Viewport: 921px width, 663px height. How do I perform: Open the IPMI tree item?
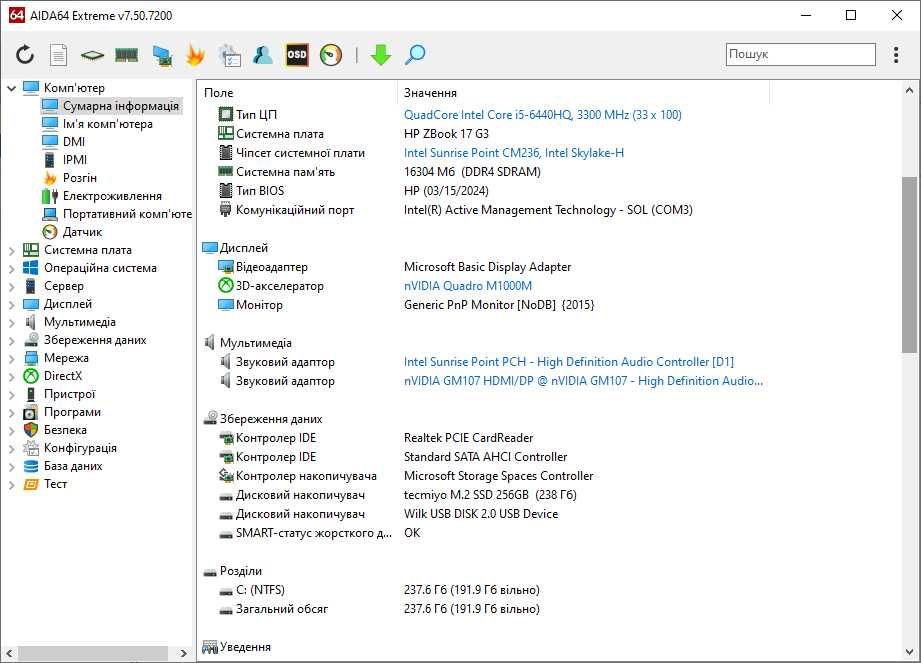[75, 160]
